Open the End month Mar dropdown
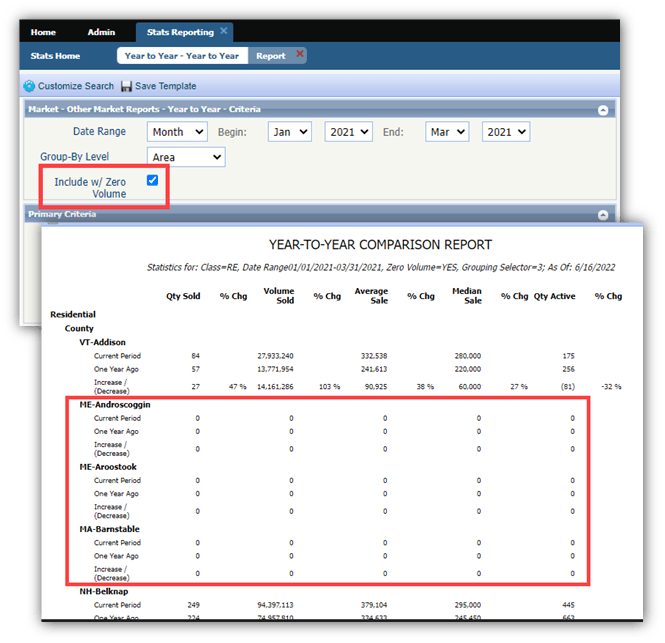 pyautogui.click(x=447, y=132)
